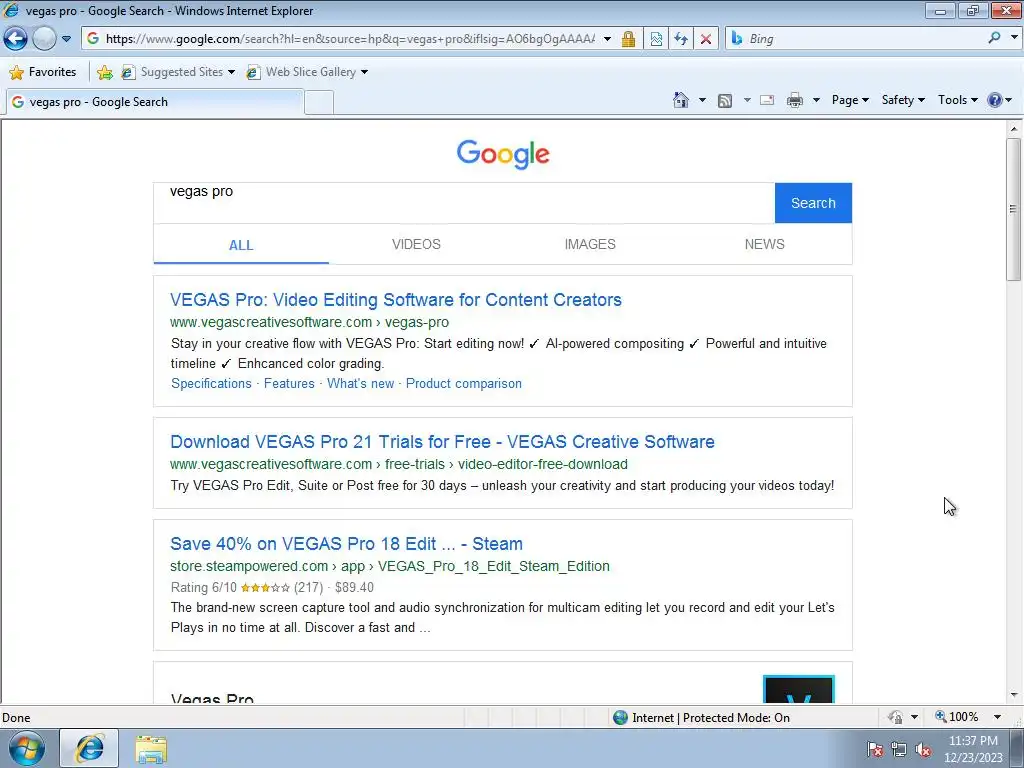Click the privacy report icon in status bar

(x=895, y=717)
